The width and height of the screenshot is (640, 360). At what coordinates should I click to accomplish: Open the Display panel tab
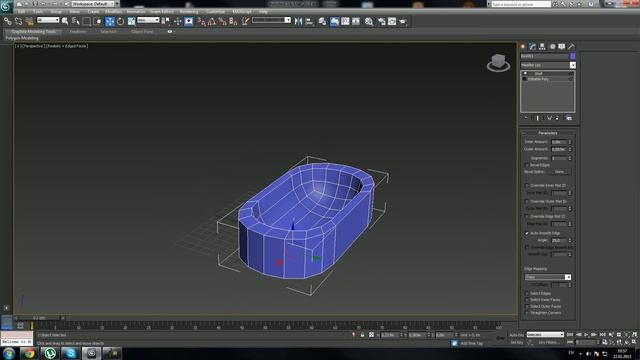(x=562, y=47)
